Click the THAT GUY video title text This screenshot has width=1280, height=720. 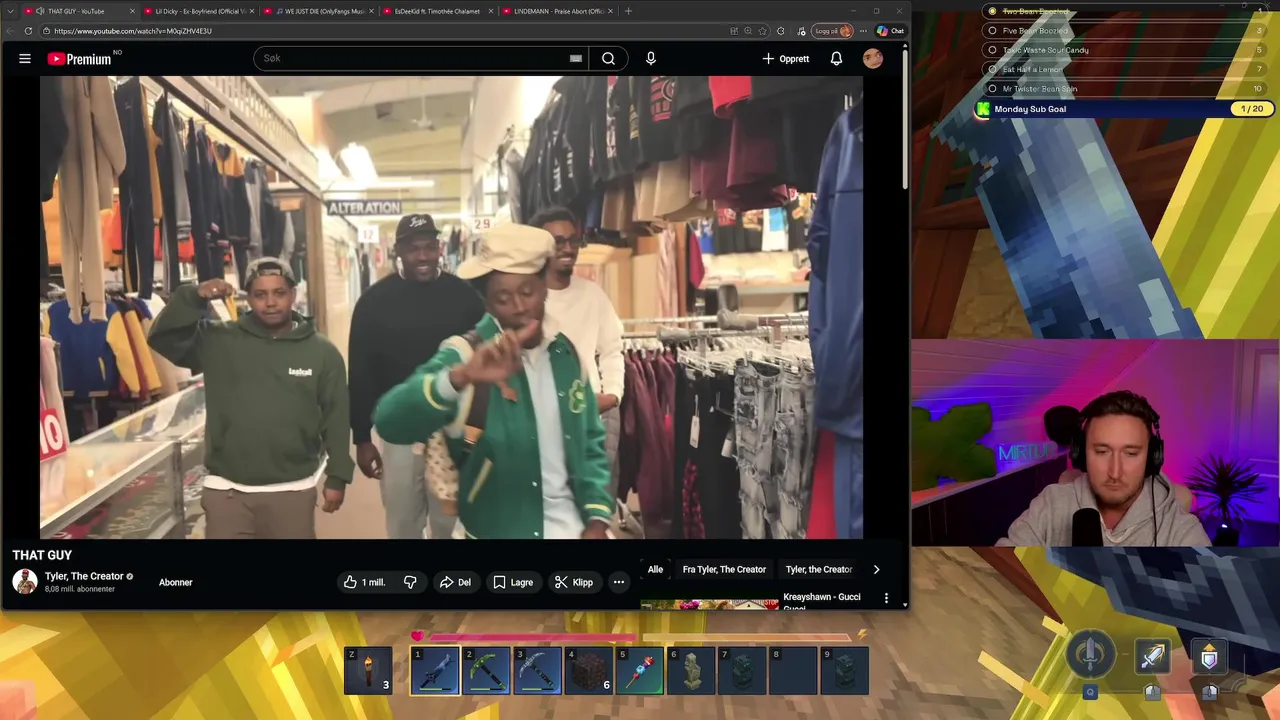(x=42, y=555)
